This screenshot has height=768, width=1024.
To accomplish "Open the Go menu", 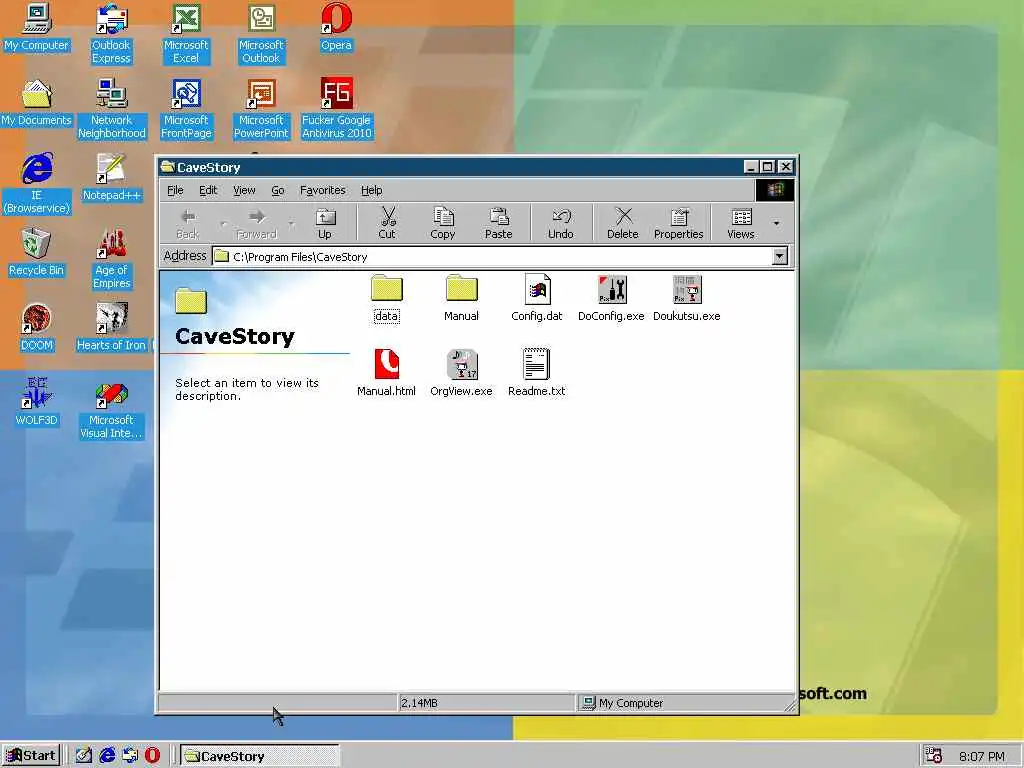I will coord(278,190).
